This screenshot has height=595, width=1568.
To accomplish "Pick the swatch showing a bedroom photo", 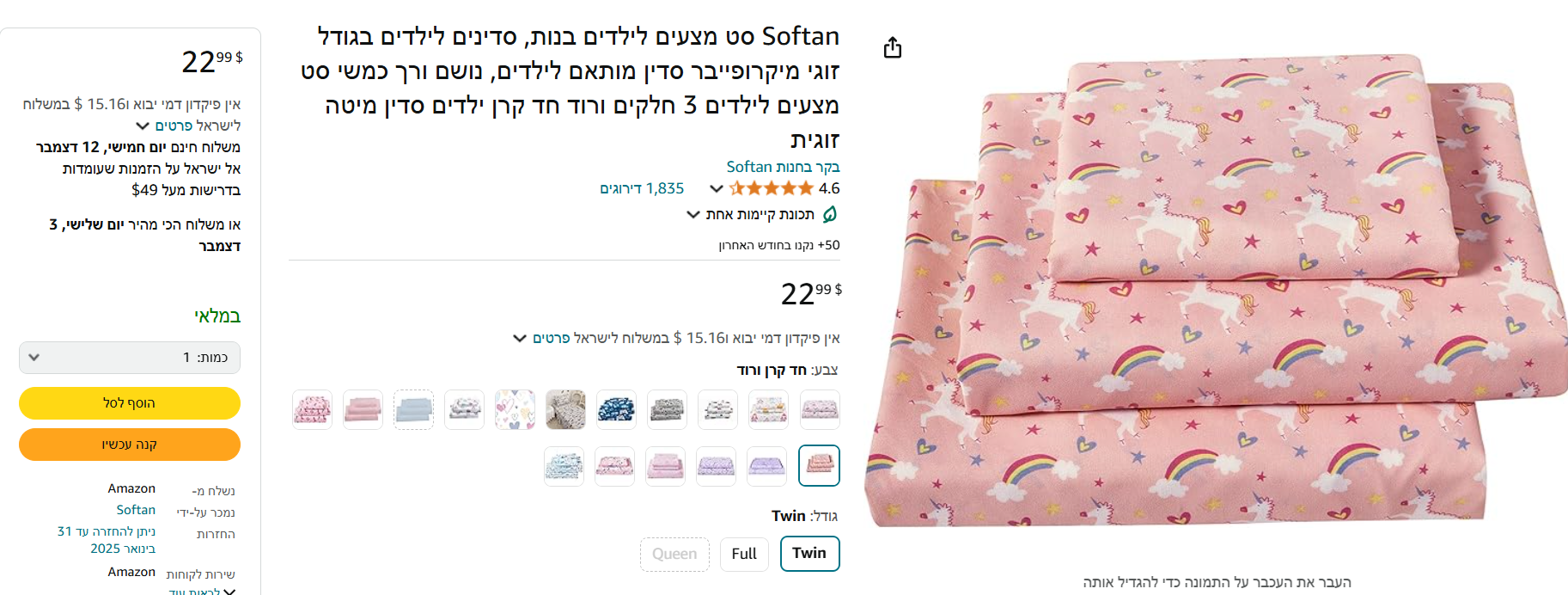I will [565, 409].
